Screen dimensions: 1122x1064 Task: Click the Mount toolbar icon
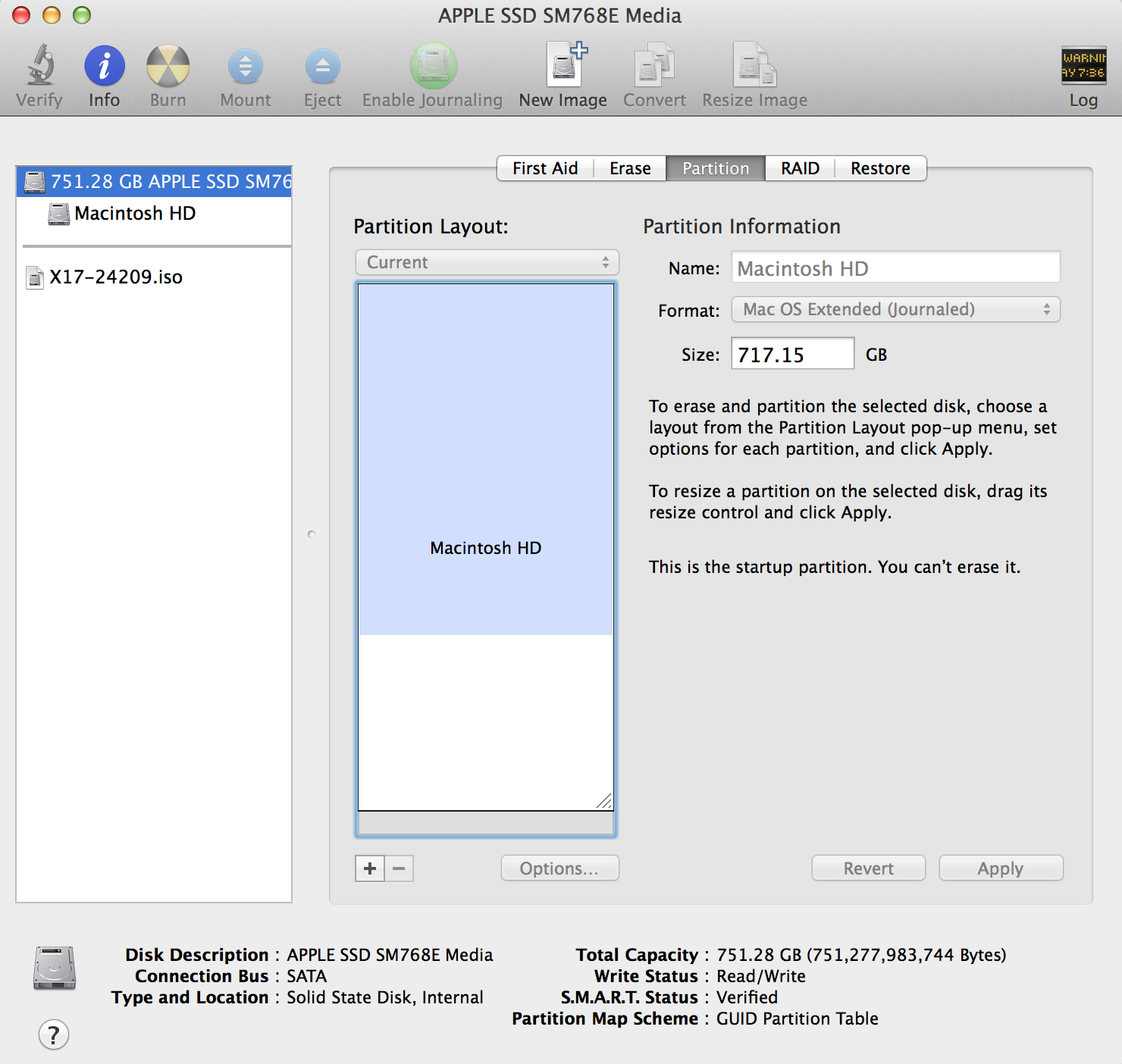246,67
